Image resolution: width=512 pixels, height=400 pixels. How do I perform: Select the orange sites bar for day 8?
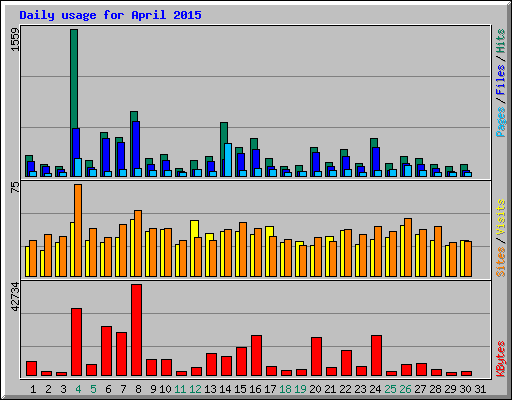[x=138, y=243]
